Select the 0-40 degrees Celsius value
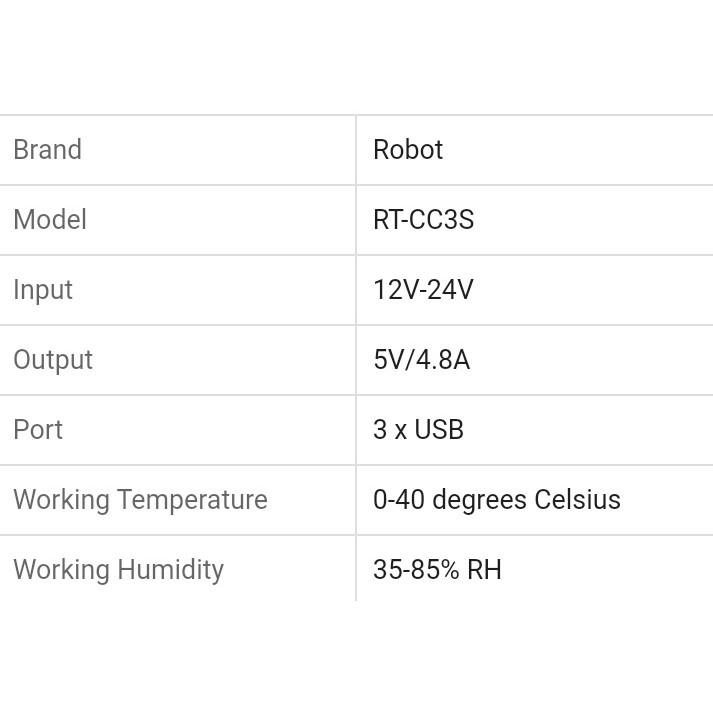Screen dimensions: 713x713 (497, 500)
